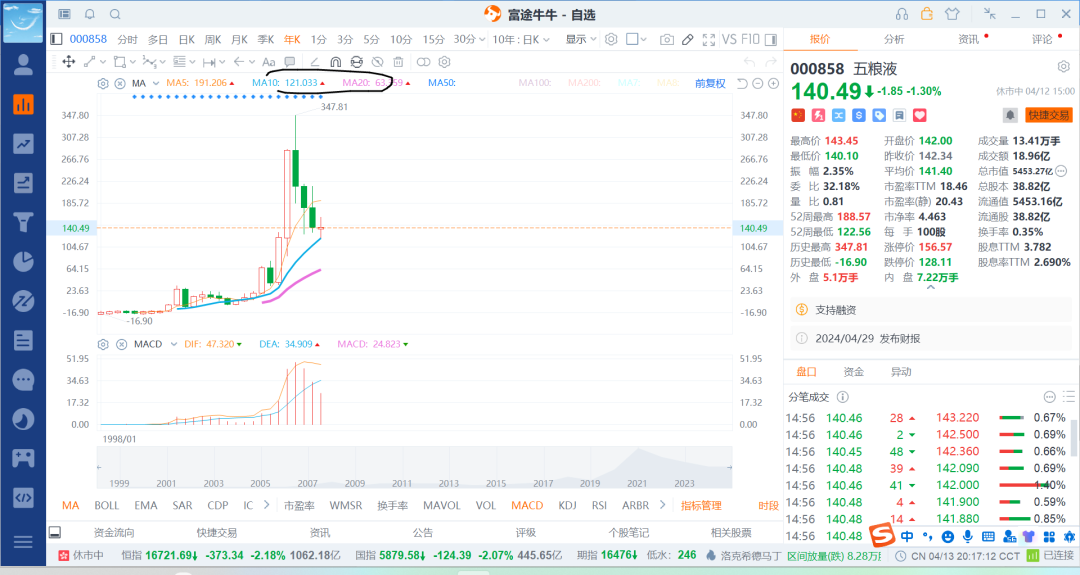Open the funnel stock screener sidebar icon
The width and height of the screenshot is (1080, 575).
tap(23, 222)
